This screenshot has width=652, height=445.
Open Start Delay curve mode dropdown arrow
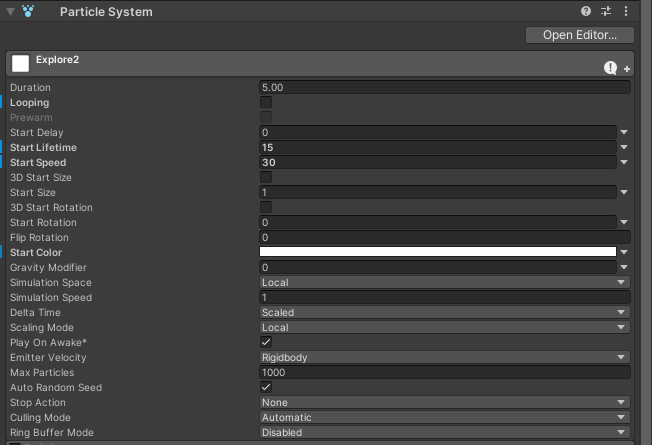(624, 132)
